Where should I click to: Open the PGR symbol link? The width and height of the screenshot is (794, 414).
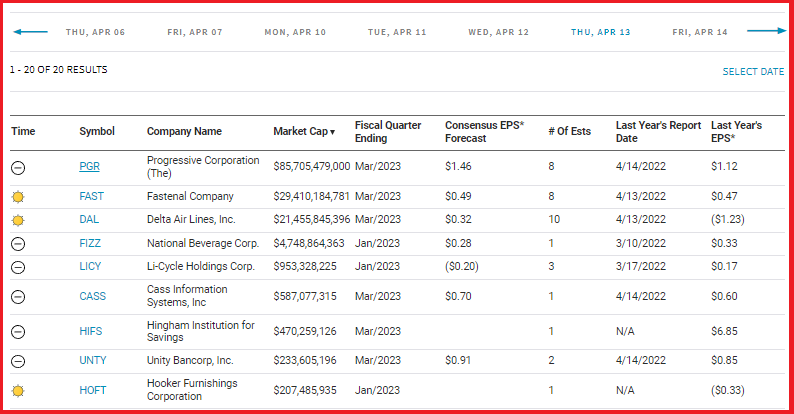(90, 167)
